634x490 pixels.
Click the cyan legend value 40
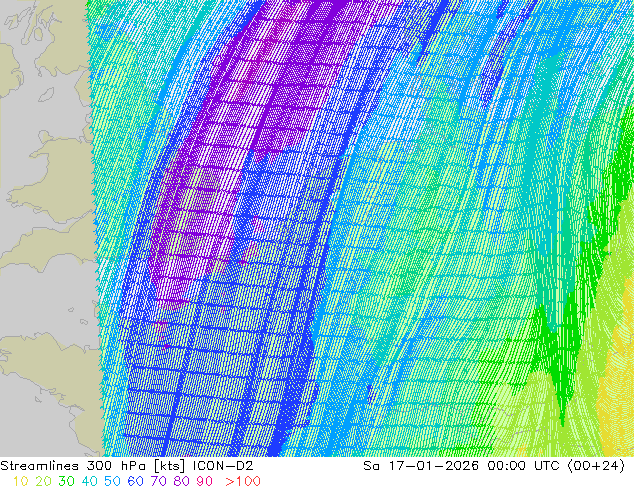tap(89, 481)
